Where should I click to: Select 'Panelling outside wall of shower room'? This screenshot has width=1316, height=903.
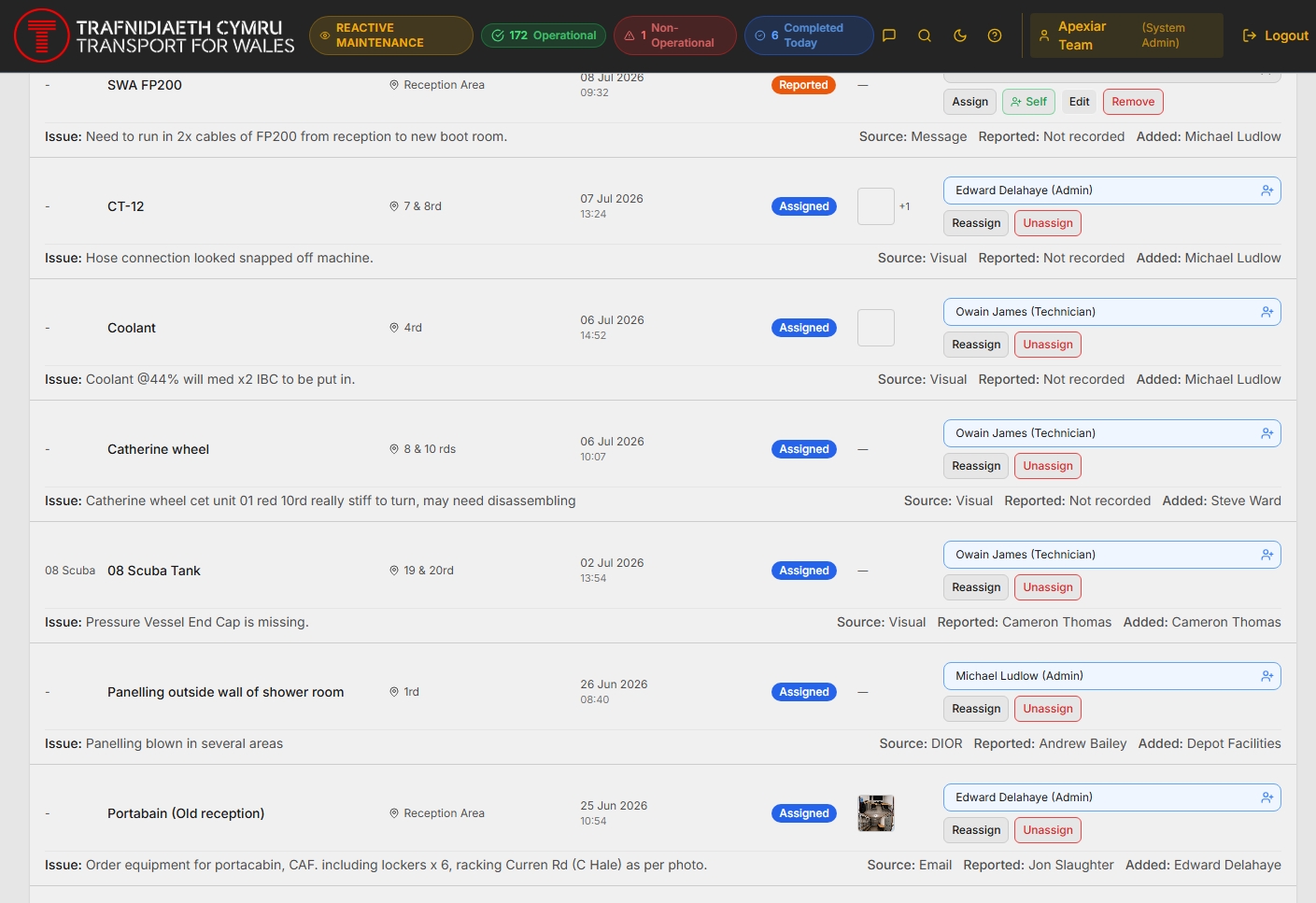(x=225, y=692)
